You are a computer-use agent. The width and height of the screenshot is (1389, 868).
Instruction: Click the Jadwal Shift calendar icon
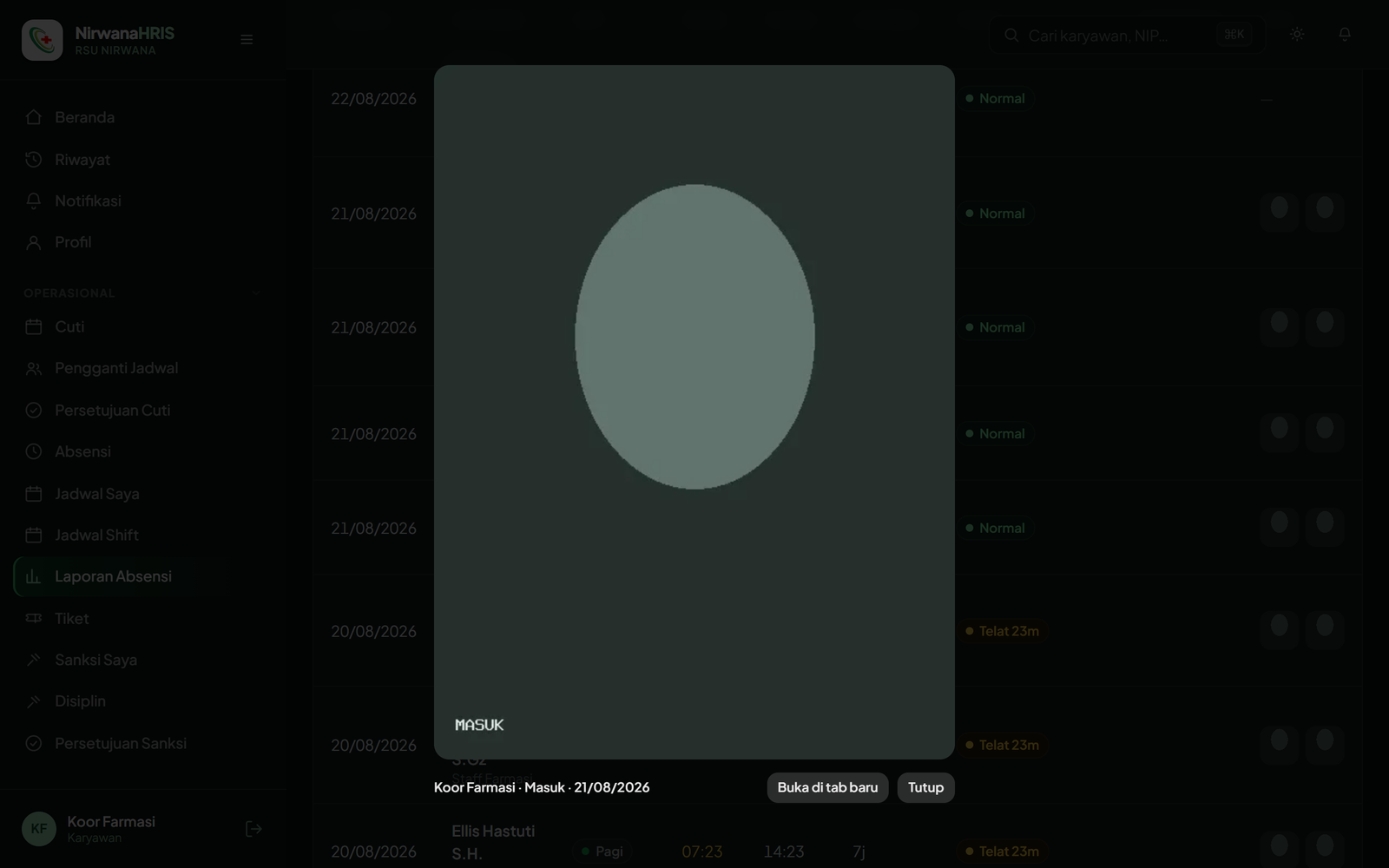(x=34, y=535)
